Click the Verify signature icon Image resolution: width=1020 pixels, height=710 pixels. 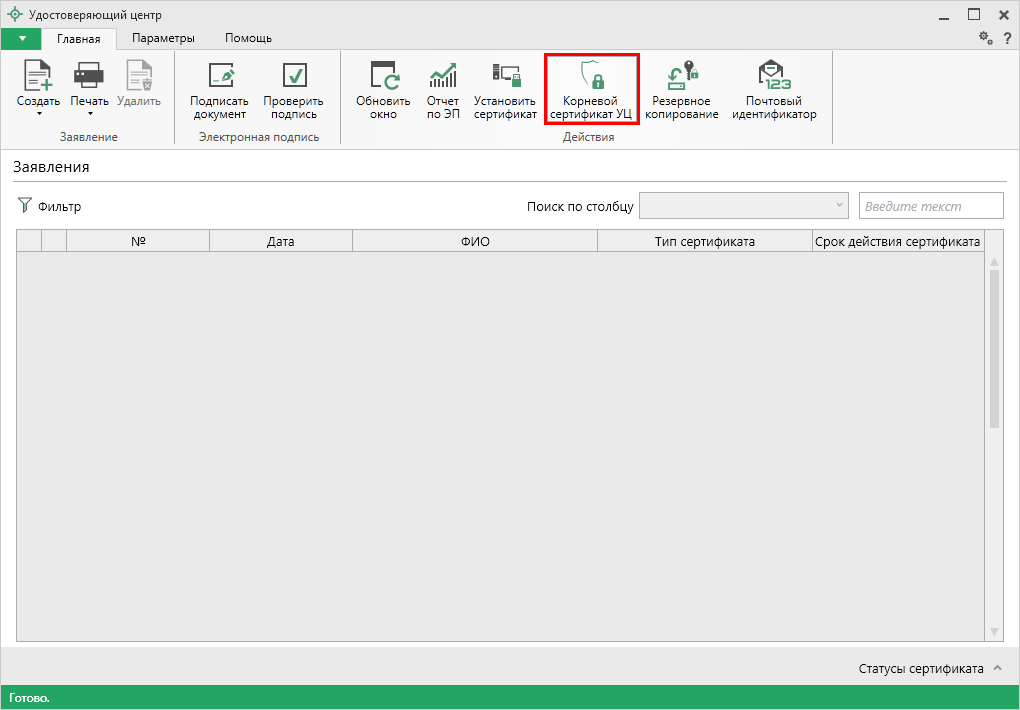293,76
